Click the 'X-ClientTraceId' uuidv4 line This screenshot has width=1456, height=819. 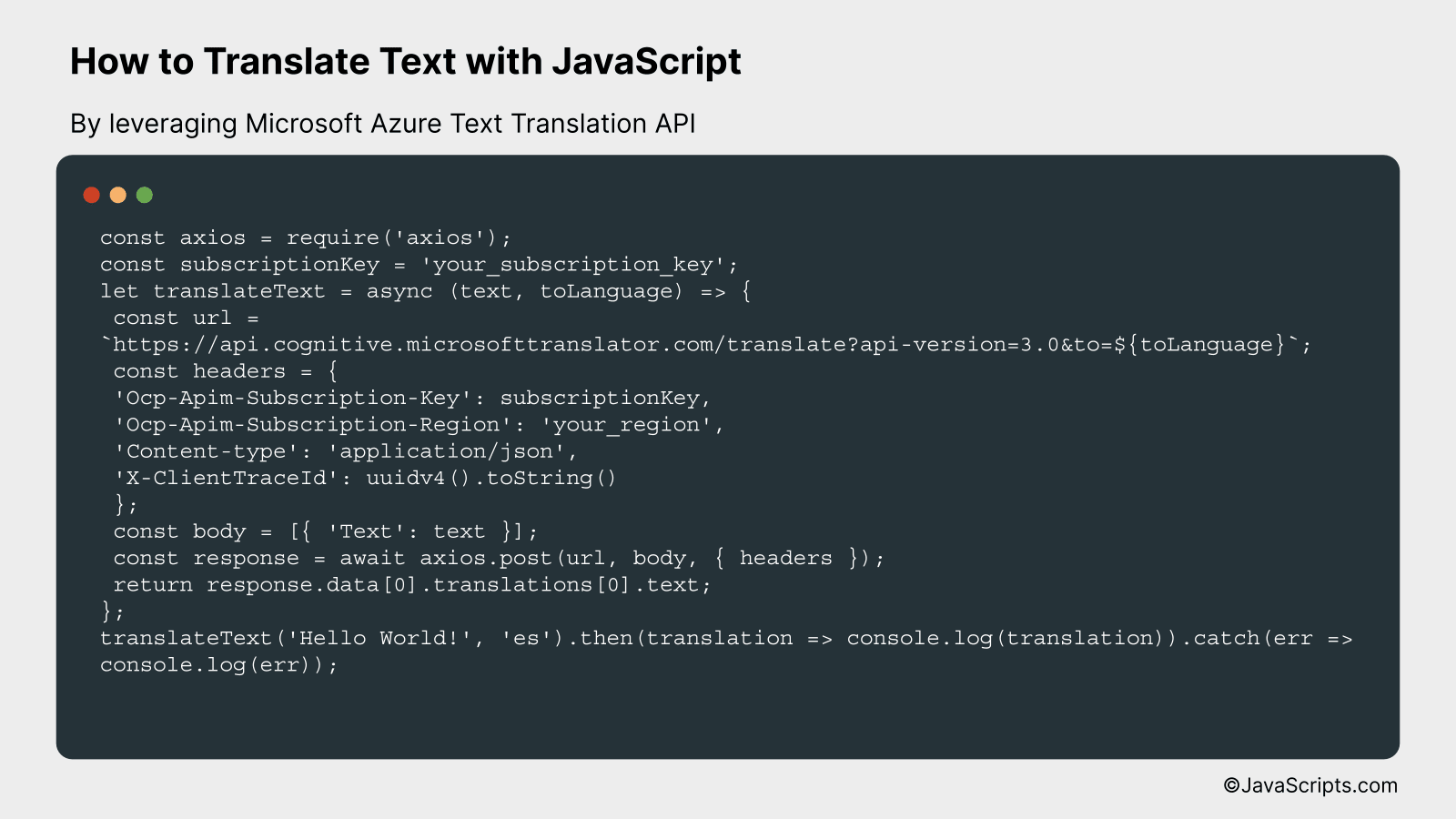pos(365,478)
